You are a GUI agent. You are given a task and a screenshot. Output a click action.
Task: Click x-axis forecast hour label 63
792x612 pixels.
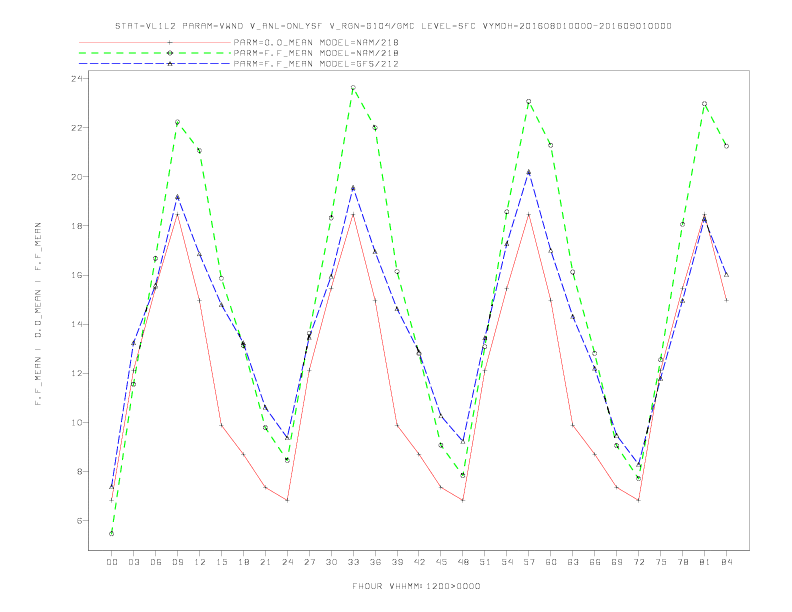(x=573, y=562)
